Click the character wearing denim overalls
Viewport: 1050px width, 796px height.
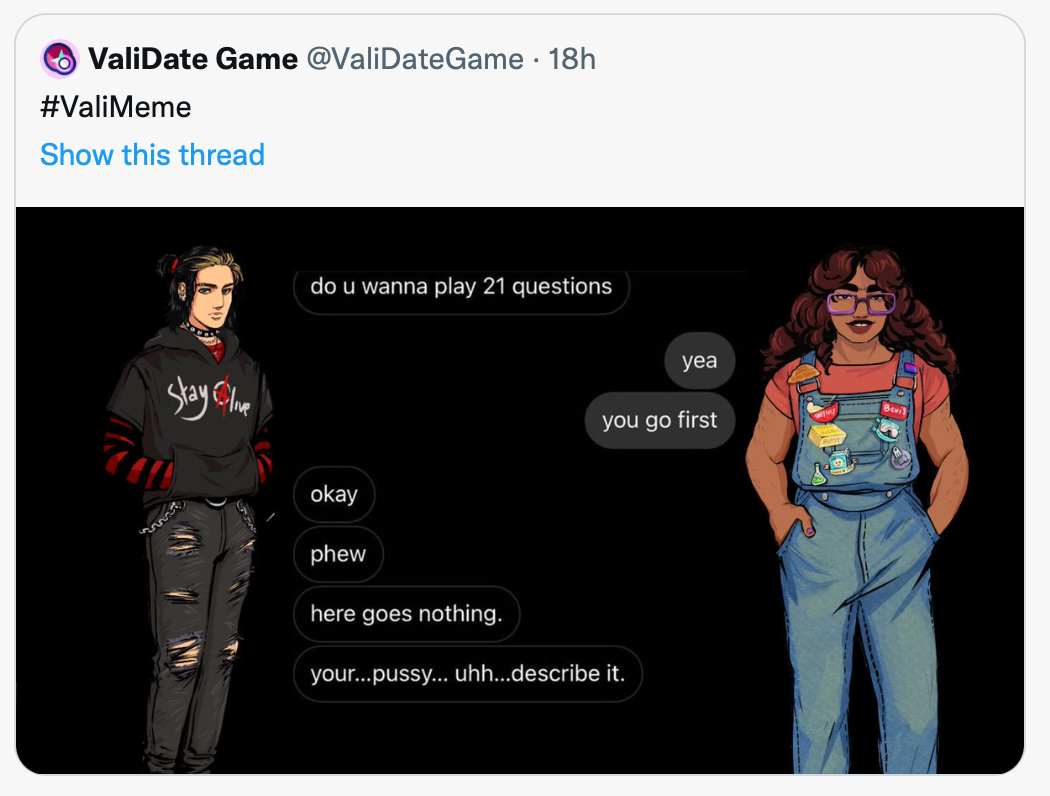point(858,509)
